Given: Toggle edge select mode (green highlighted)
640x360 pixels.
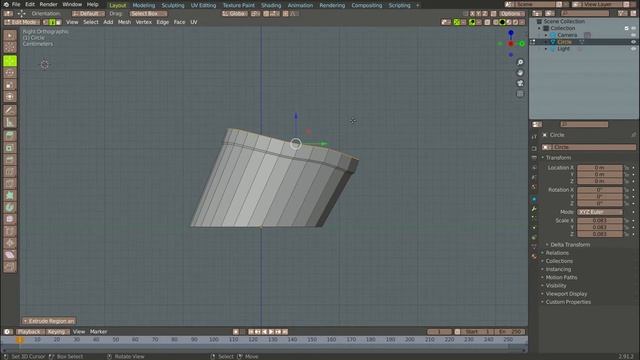Looking at the screenshot, I should click(x=52, y=22).
